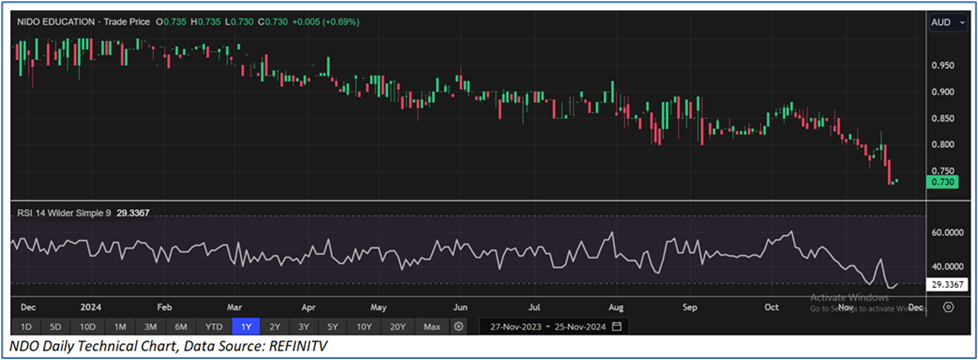The width and height of the screenshot is (978, 360).
Task: Click the Jun time axis label
Action: click(x=460, y=308)
